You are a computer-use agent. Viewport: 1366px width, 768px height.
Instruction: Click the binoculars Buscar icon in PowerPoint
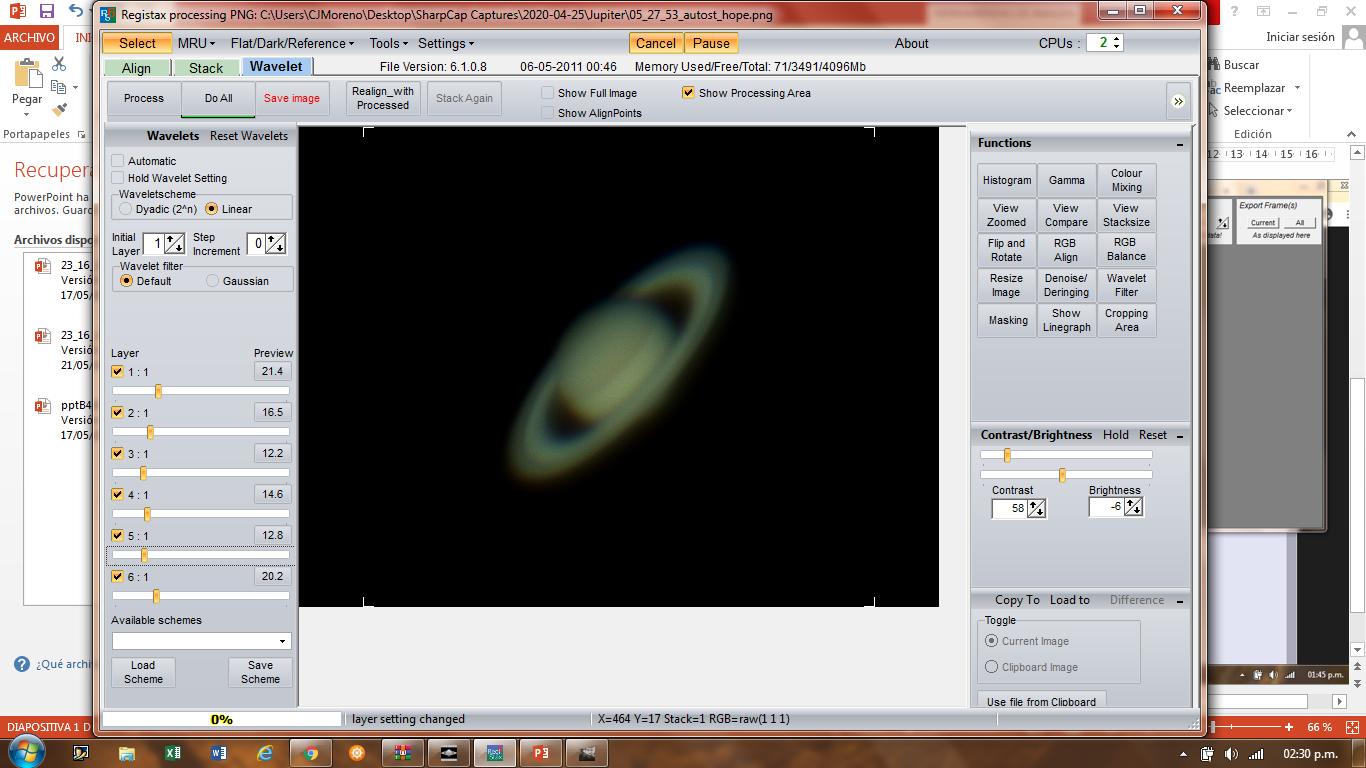1213,65
